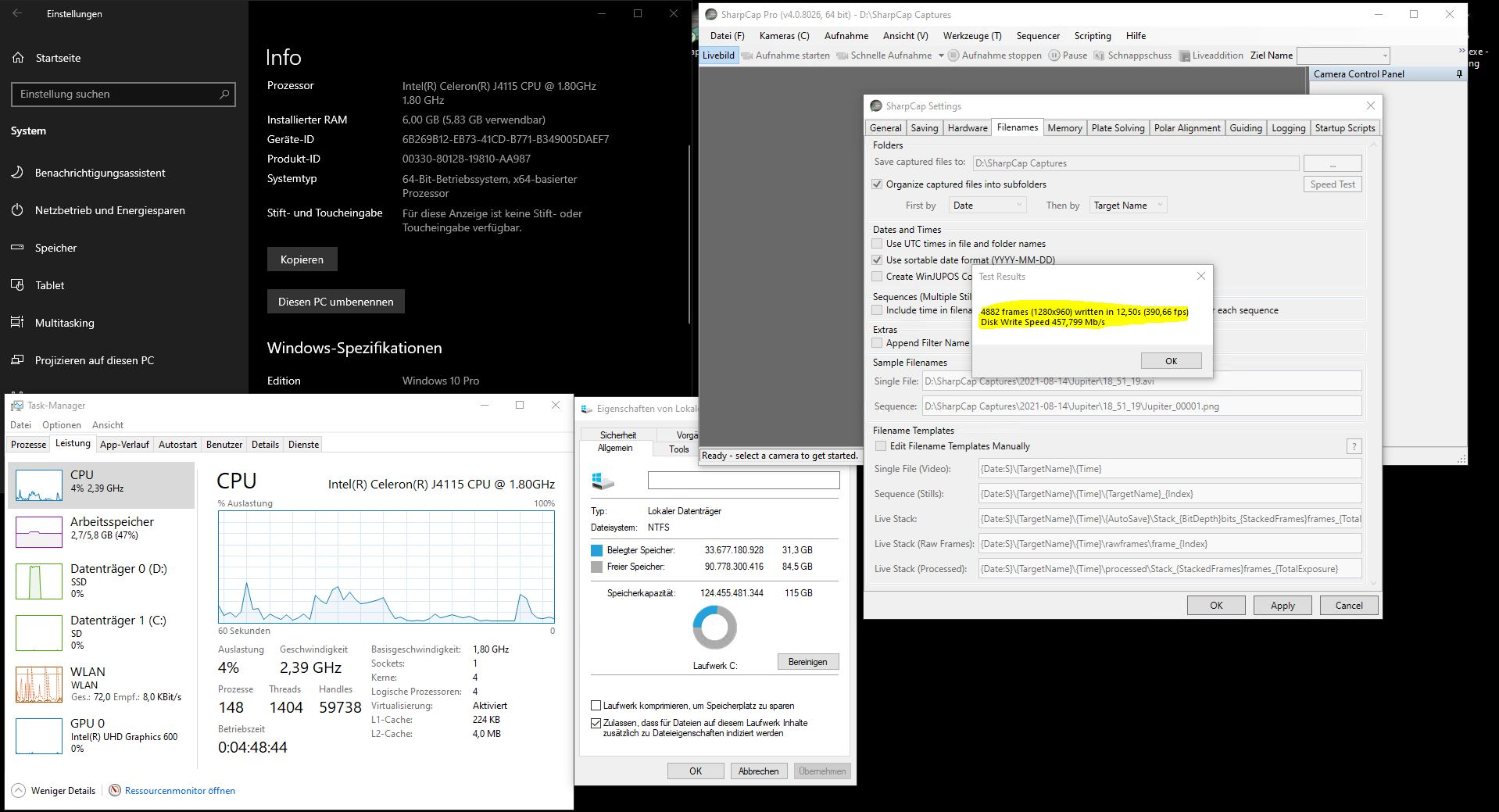Click Cancel in SharpCap Settings
The height and width of the screenshot is (812, 1499).
click(1349, 606)
